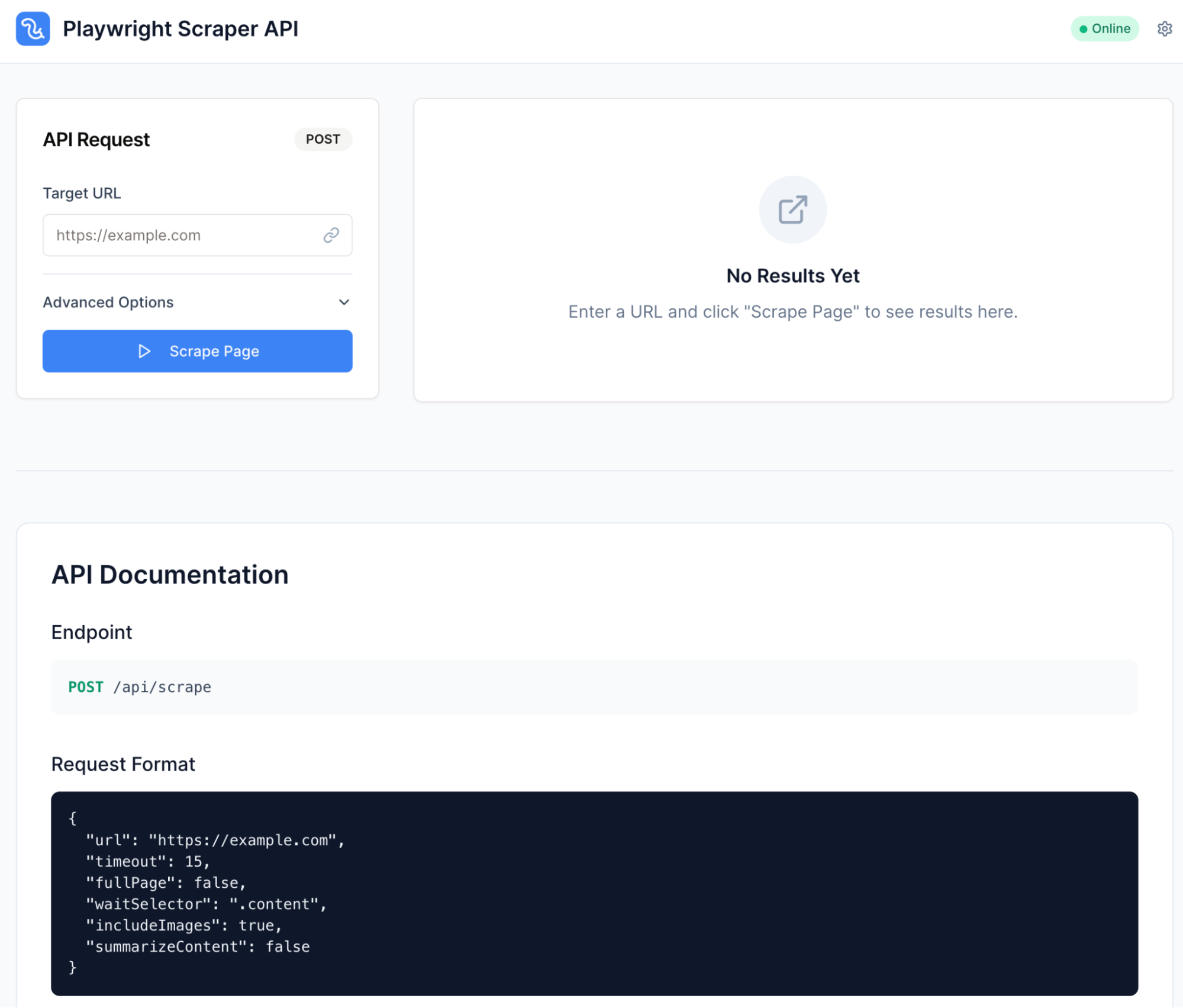
Task: Click the Advanced Options label
Action: click(x=108, y=302)
